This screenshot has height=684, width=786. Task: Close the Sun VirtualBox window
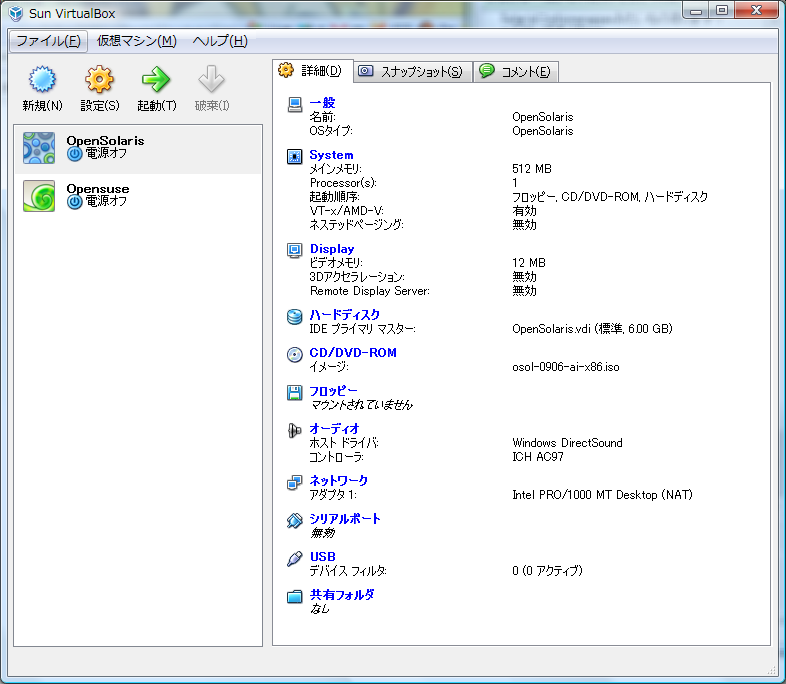pos(756,11)
